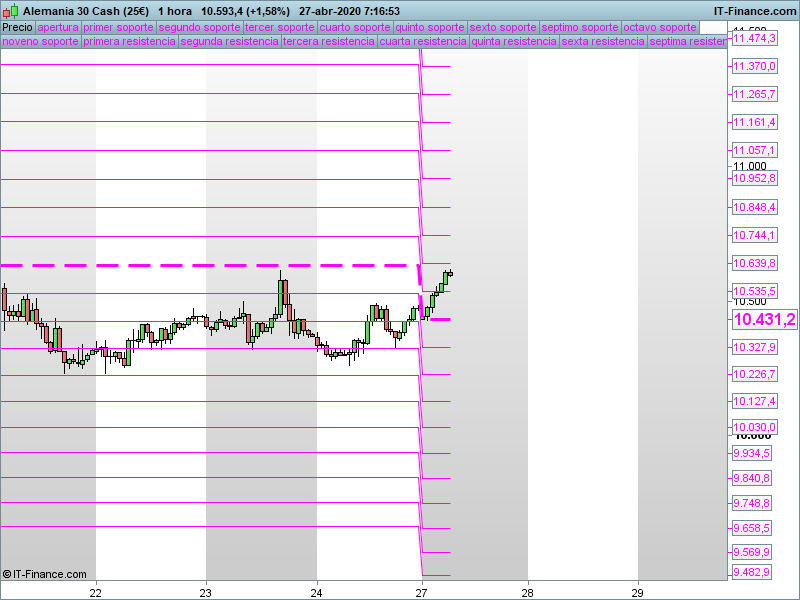The image size is (800, 600).
Task: Click the 'cuarta resistencia' legend label
Action: click(423, 42)
